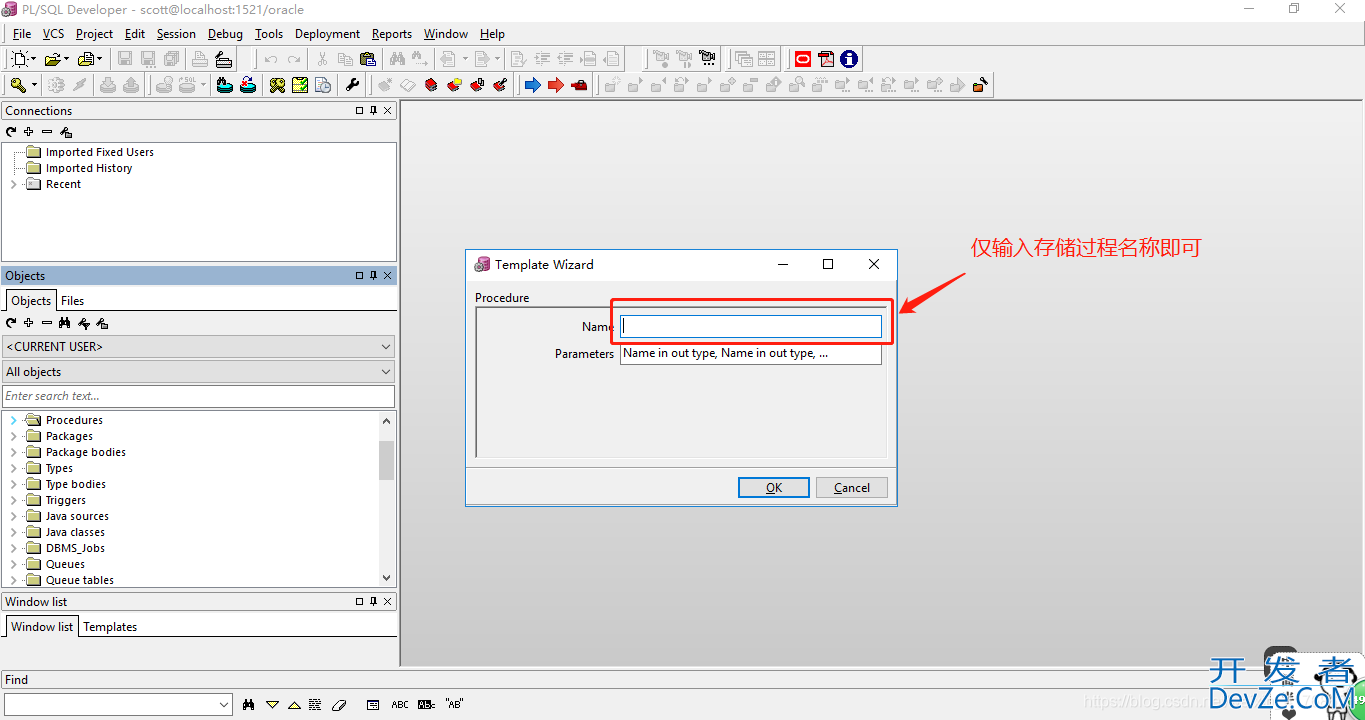
Task: Select the Imported Fixed Users folder
Action: coord(100,152)
